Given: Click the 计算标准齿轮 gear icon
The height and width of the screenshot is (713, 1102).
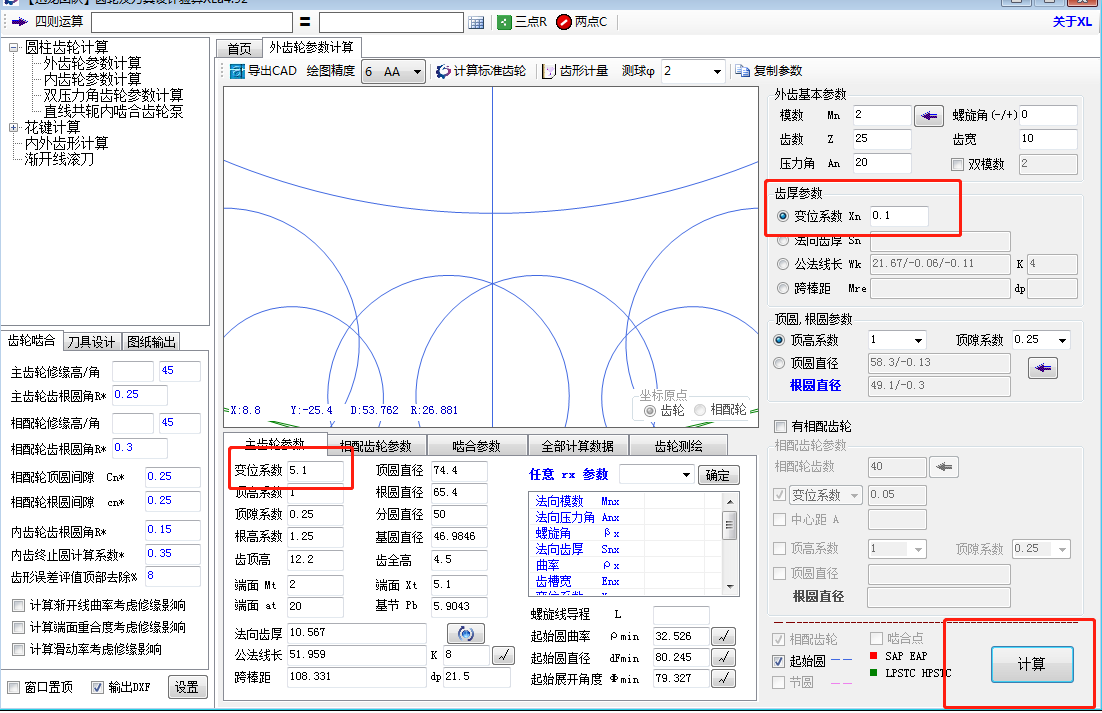Looking at the screenshot, I should [x=443, y=71].
